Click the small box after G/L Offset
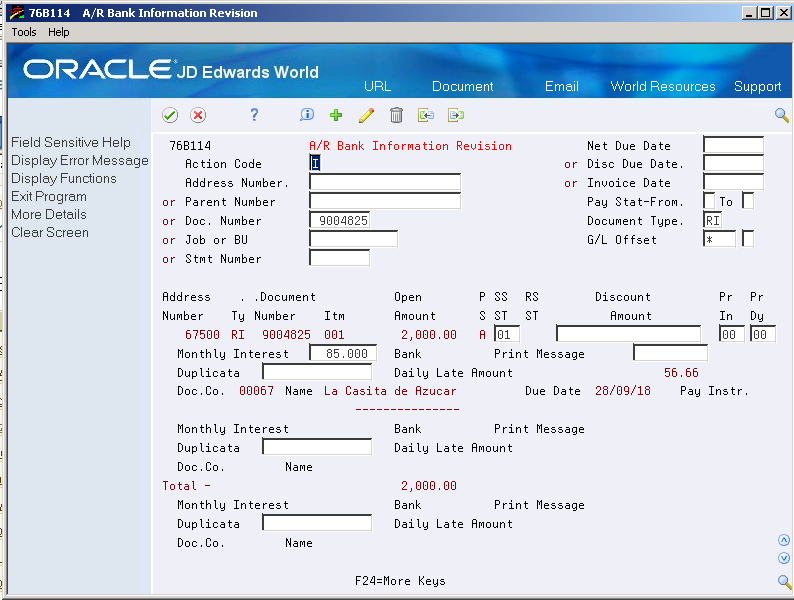Image resolution: width=794 pixels, height=600 pixels. tap(748, 239)
